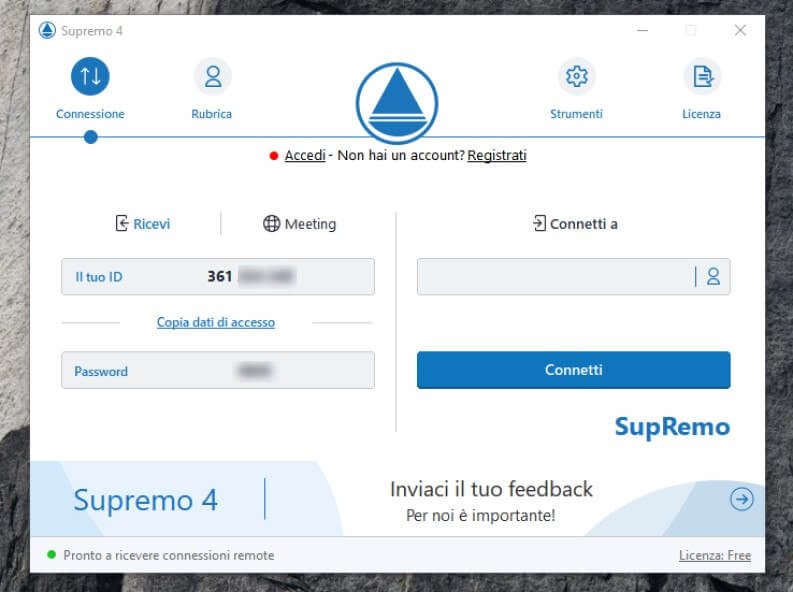
Task: Click the Il tuo ID field
Action: 218,277
